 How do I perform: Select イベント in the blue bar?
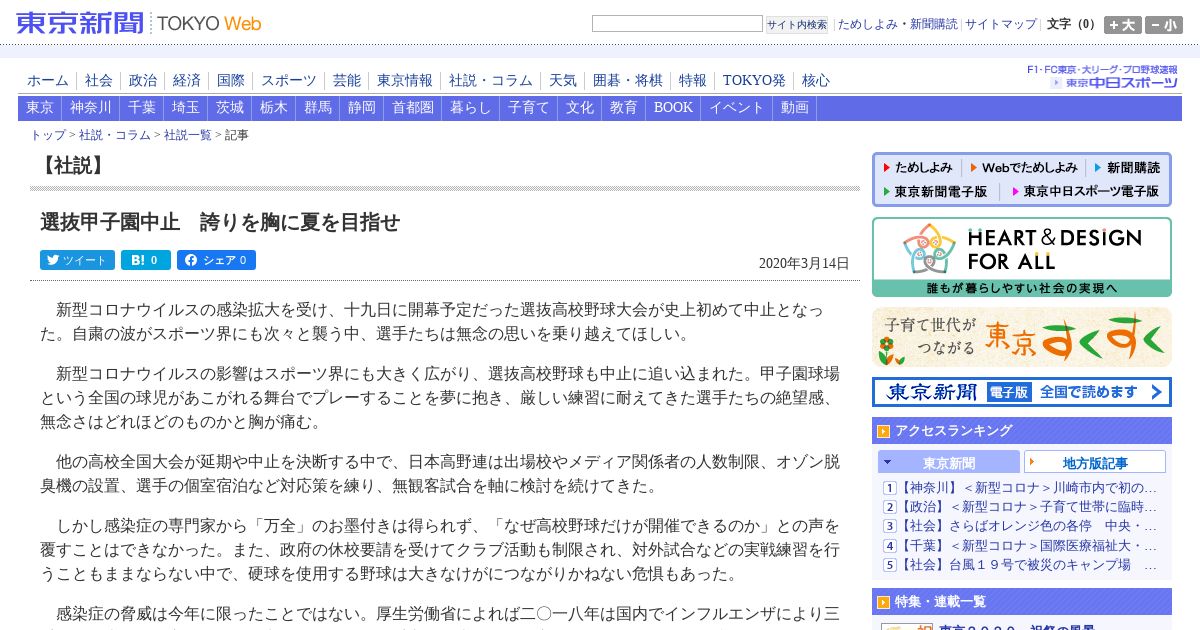coord(737,108)
